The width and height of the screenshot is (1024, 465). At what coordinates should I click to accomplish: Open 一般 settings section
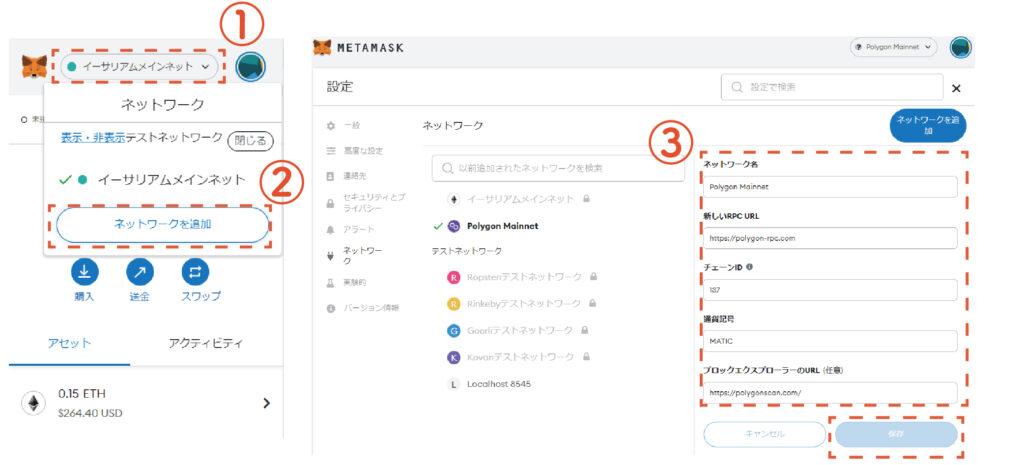point(353,125)
